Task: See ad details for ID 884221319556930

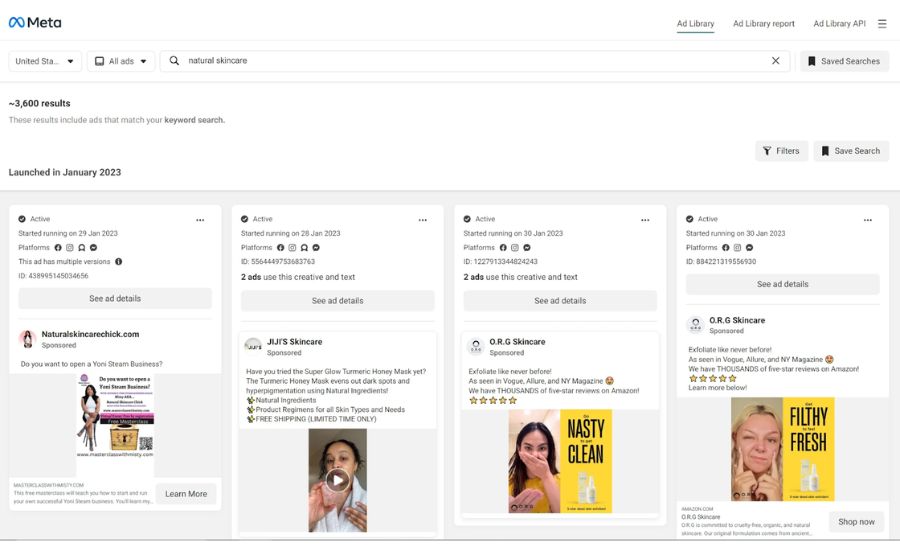Action: tap(782, 284)
